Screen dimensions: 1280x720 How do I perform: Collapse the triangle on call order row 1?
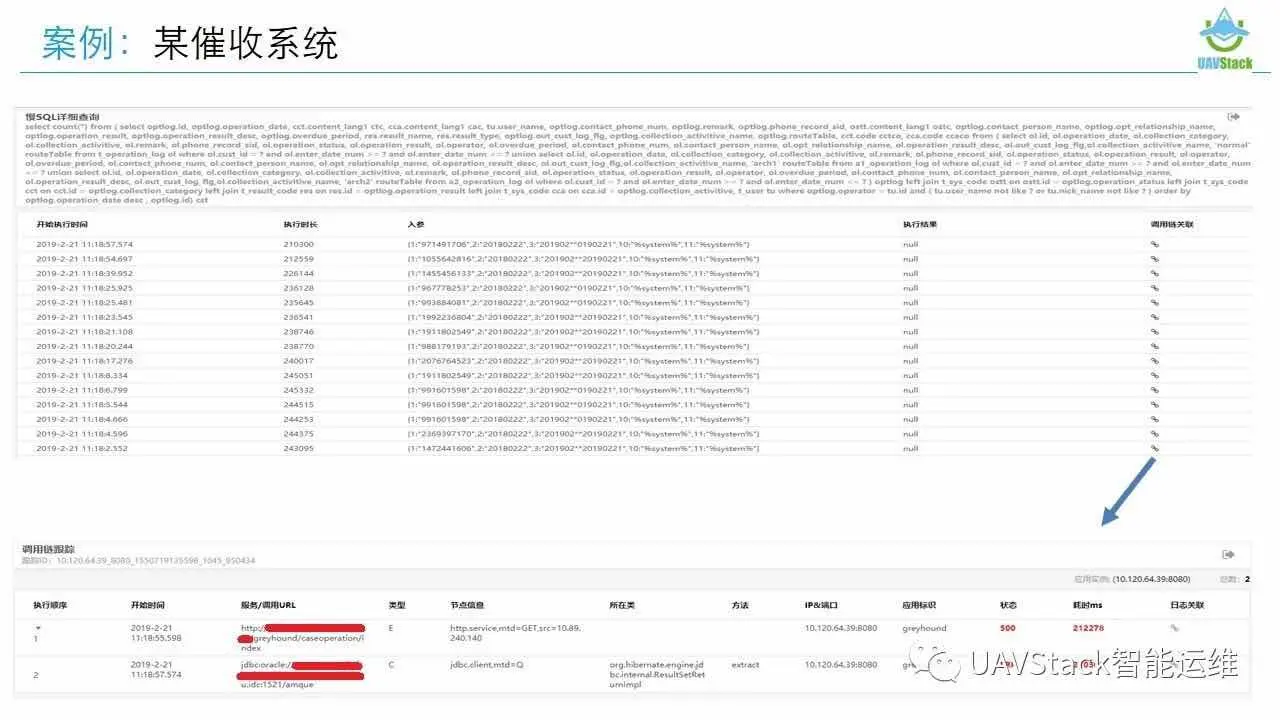(x=37, y=628)
